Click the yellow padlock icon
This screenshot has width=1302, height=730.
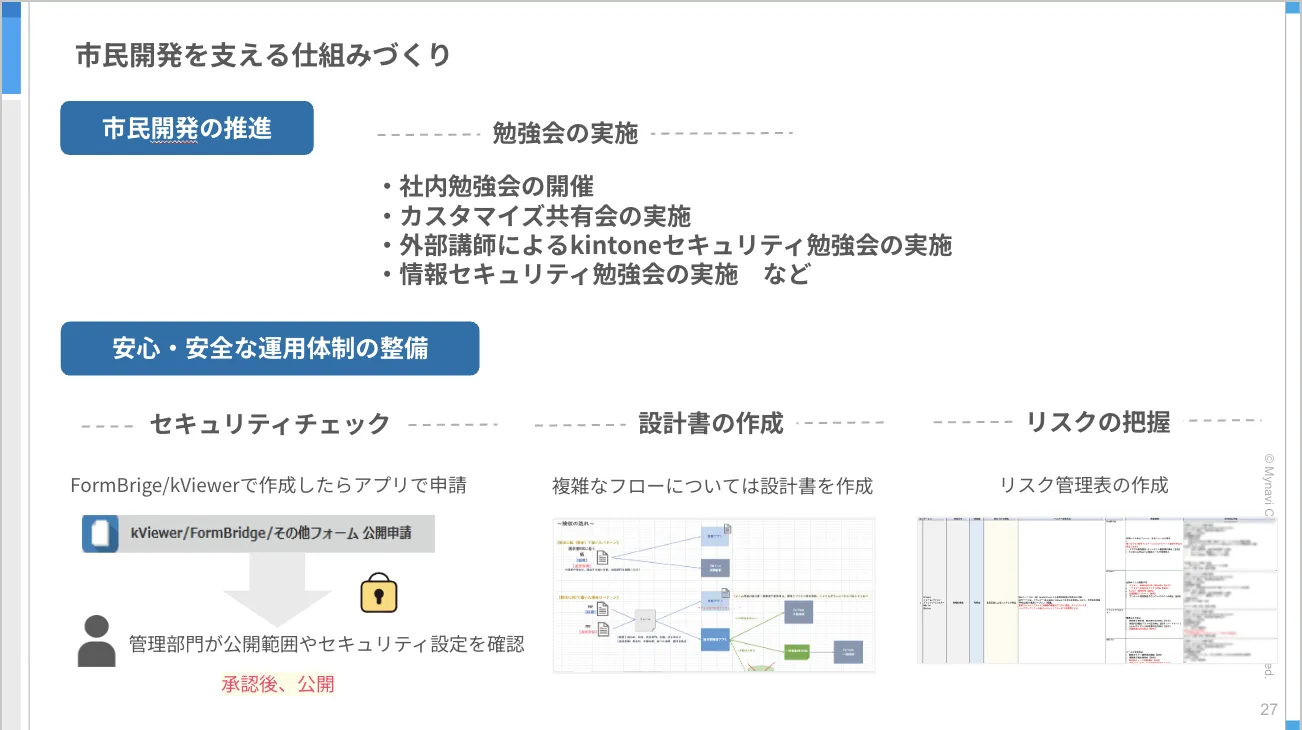click(378, 592)
